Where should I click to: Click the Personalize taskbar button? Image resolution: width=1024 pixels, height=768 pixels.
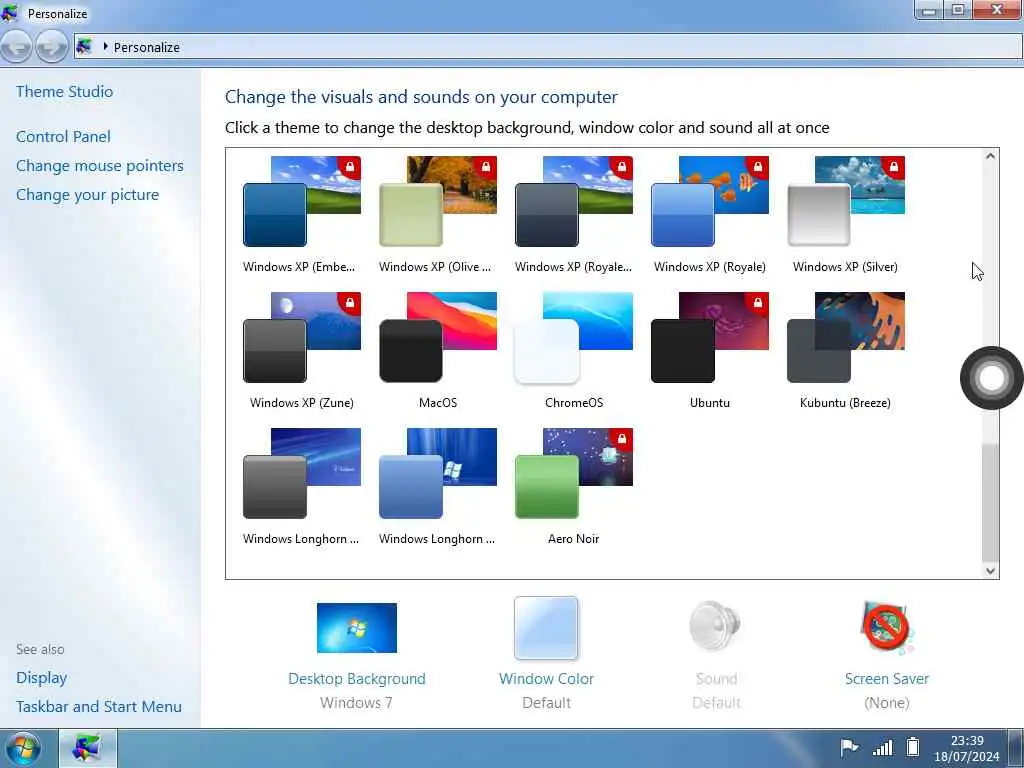pyautogui.click(x=88, y=748)
